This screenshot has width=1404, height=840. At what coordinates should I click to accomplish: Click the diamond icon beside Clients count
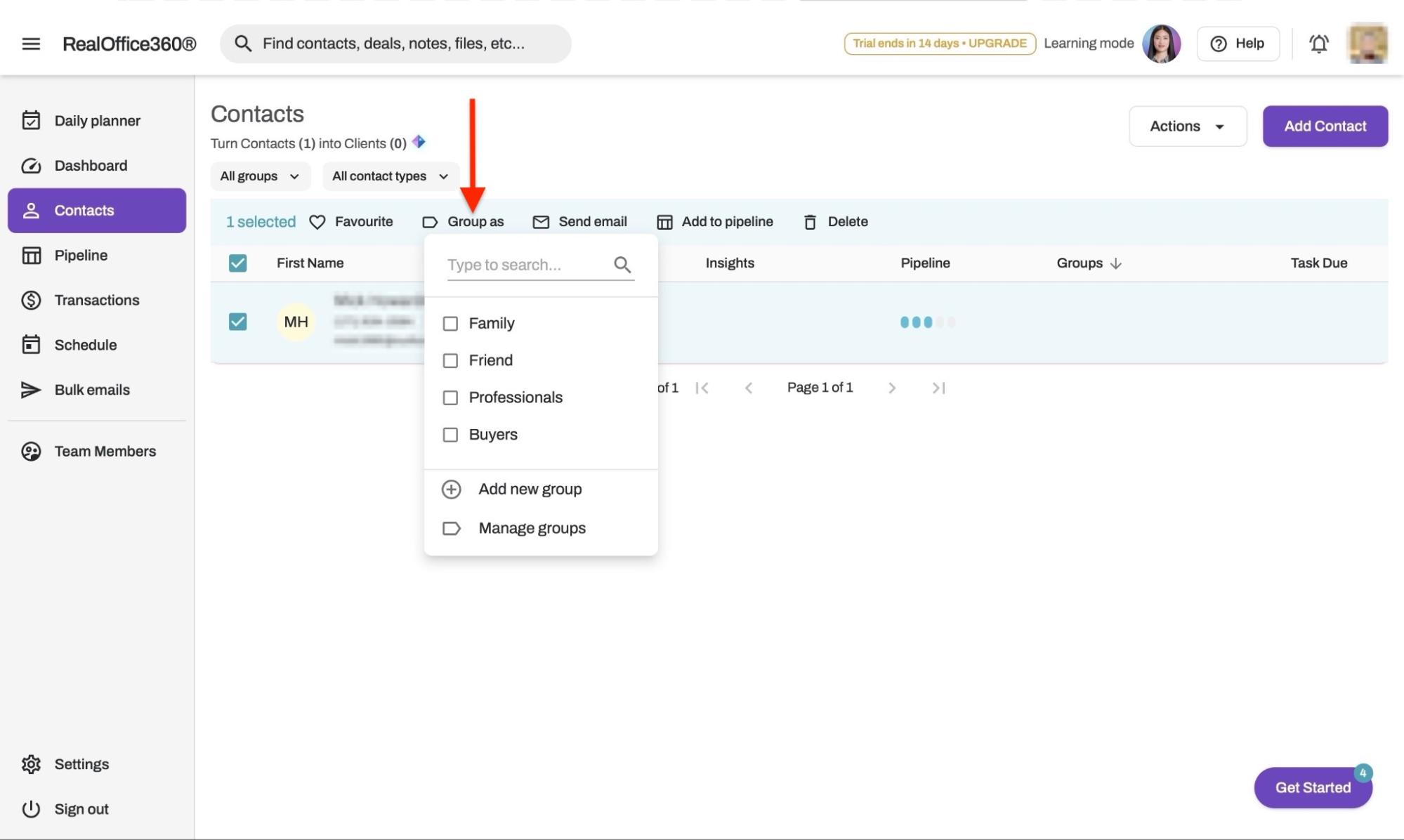(419, 142)
